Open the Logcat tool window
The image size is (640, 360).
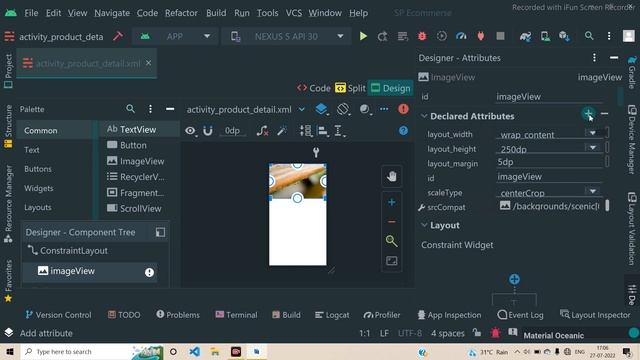coord(332,315)
